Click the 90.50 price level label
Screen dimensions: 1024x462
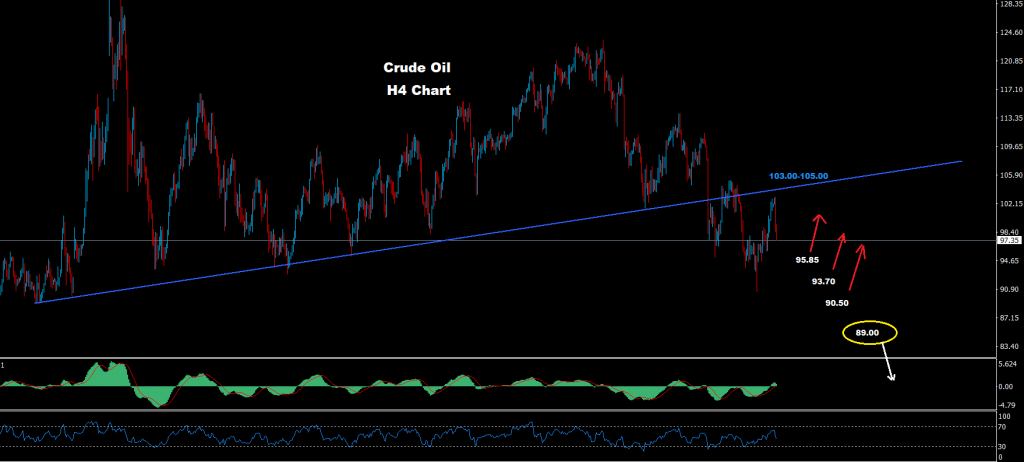pos(837,303)
